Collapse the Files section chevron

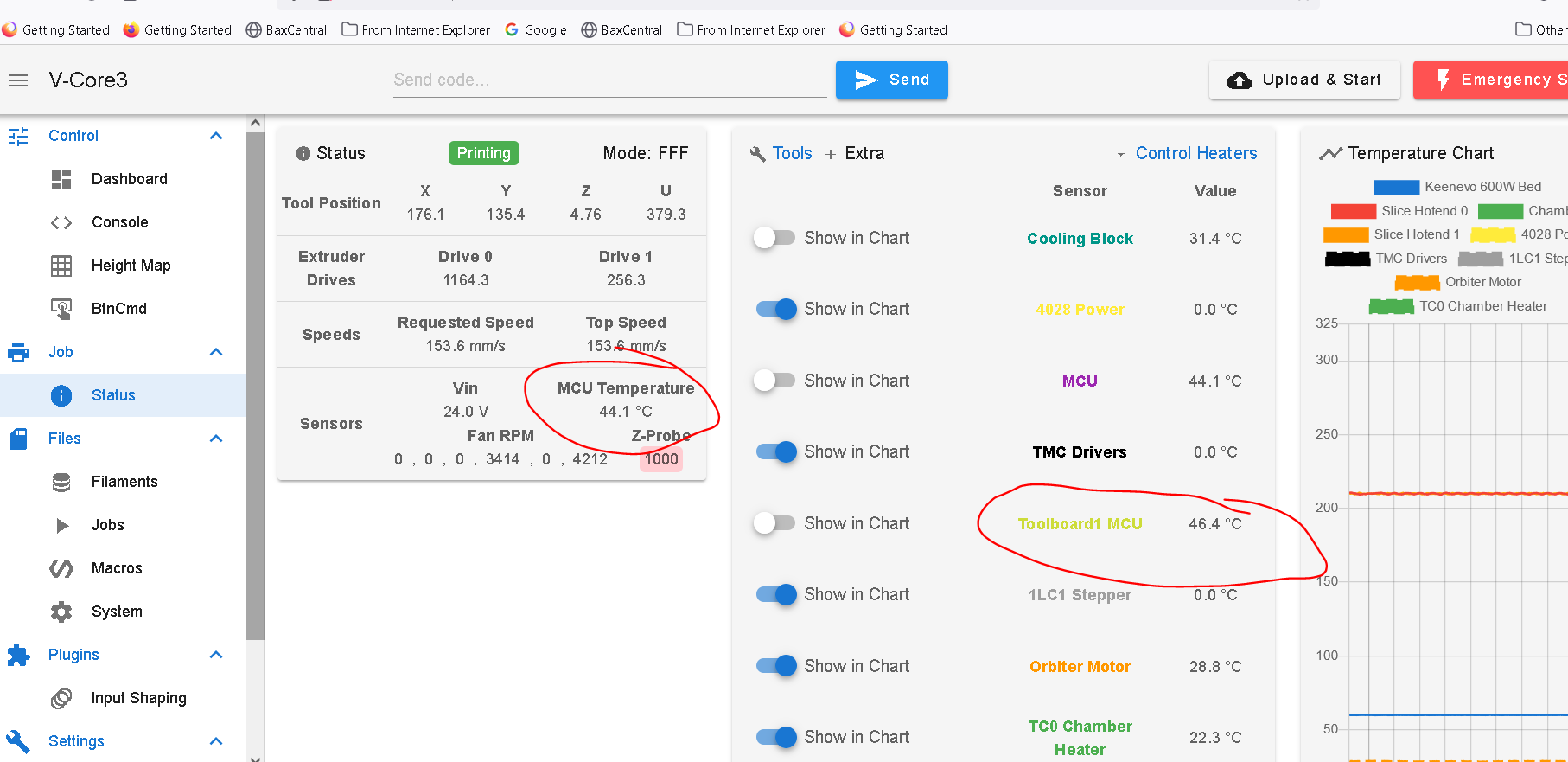point(216,439)
